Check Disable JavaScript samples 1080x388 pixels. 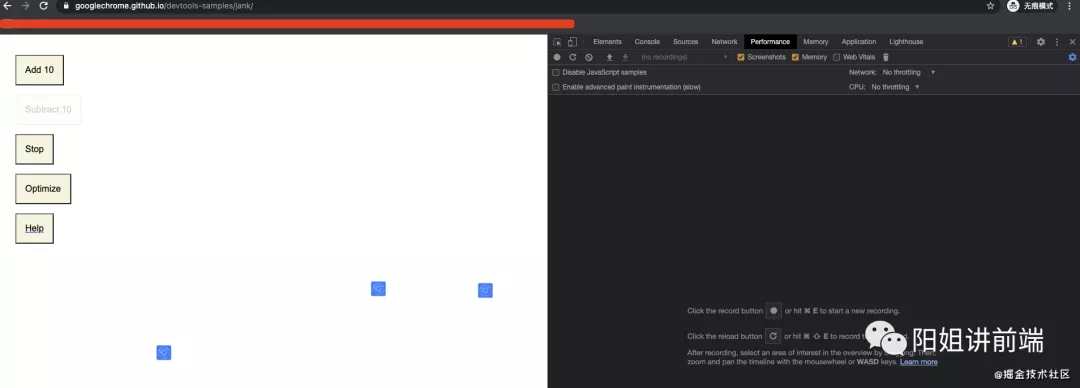point(556,72)
